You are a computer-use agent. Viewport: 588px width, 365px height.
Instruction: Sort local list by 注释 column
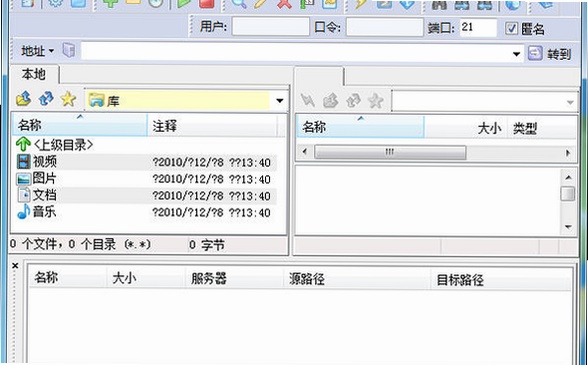click(212, 126)
